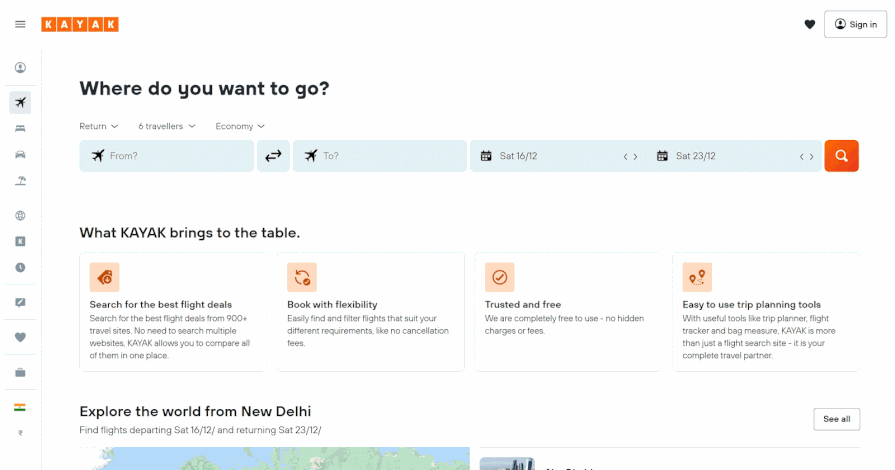This screenshot has width=895, height=470.
Task: Select Cars icon in sidebar
Action: 20,154
